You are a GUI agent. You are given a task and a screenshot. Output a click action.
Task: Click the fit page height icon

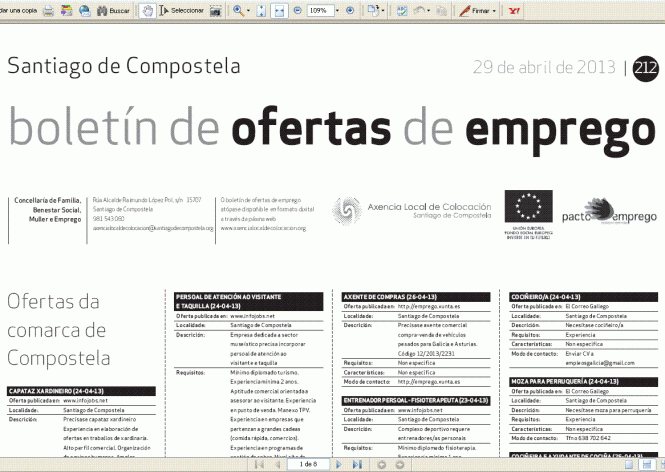point(261,11)
